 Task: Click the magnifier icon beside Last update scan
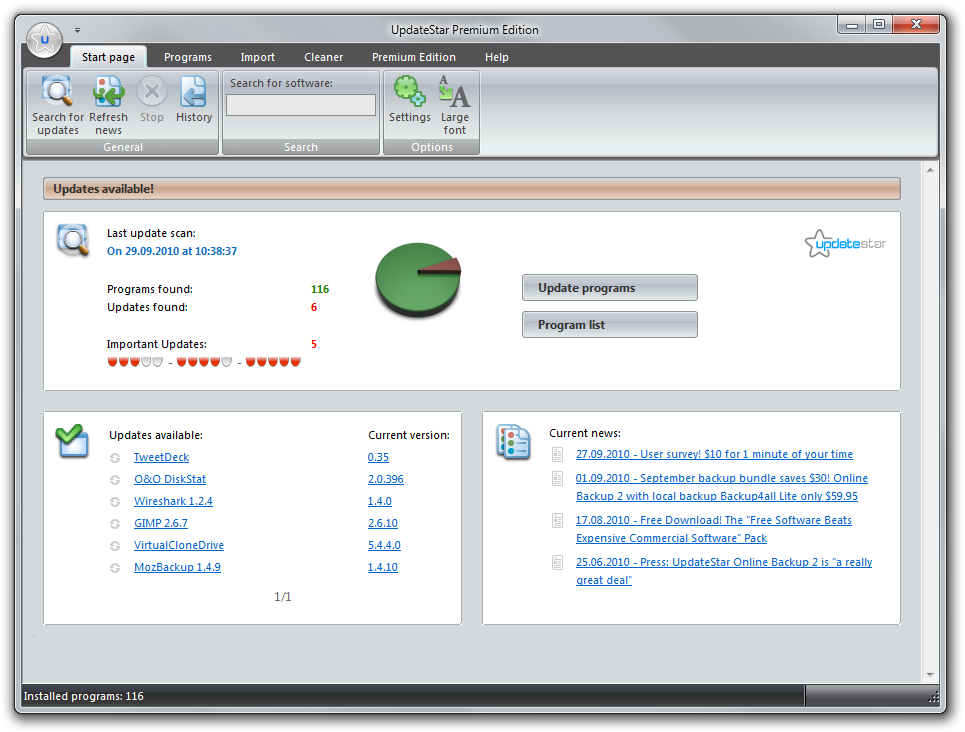click(x=73, y=239)
